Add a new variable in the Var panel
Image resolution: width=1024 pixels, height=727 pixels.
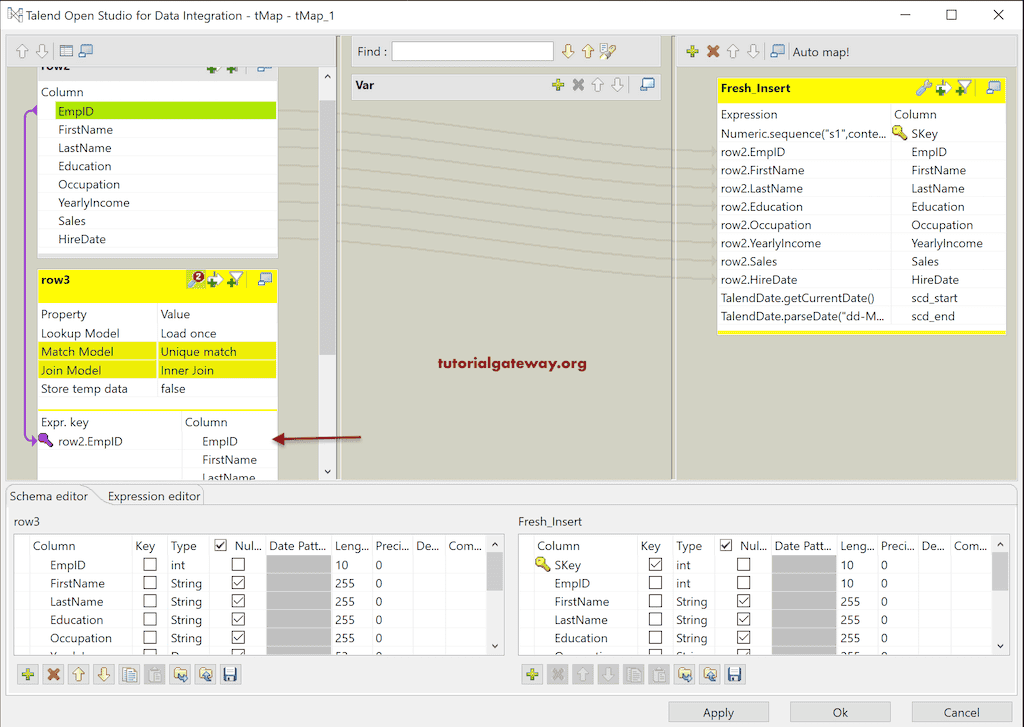[x=558, y=85]
